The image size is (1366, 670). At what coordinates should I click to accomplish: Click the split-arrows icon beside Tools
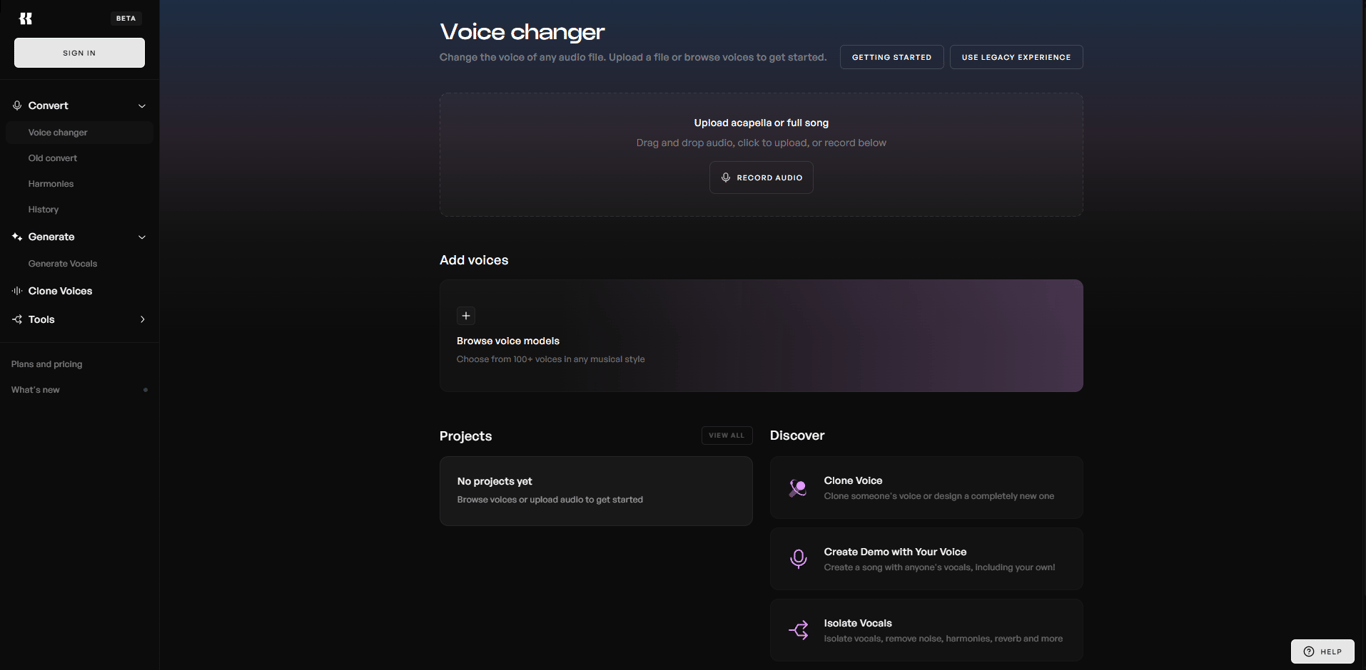17,320
